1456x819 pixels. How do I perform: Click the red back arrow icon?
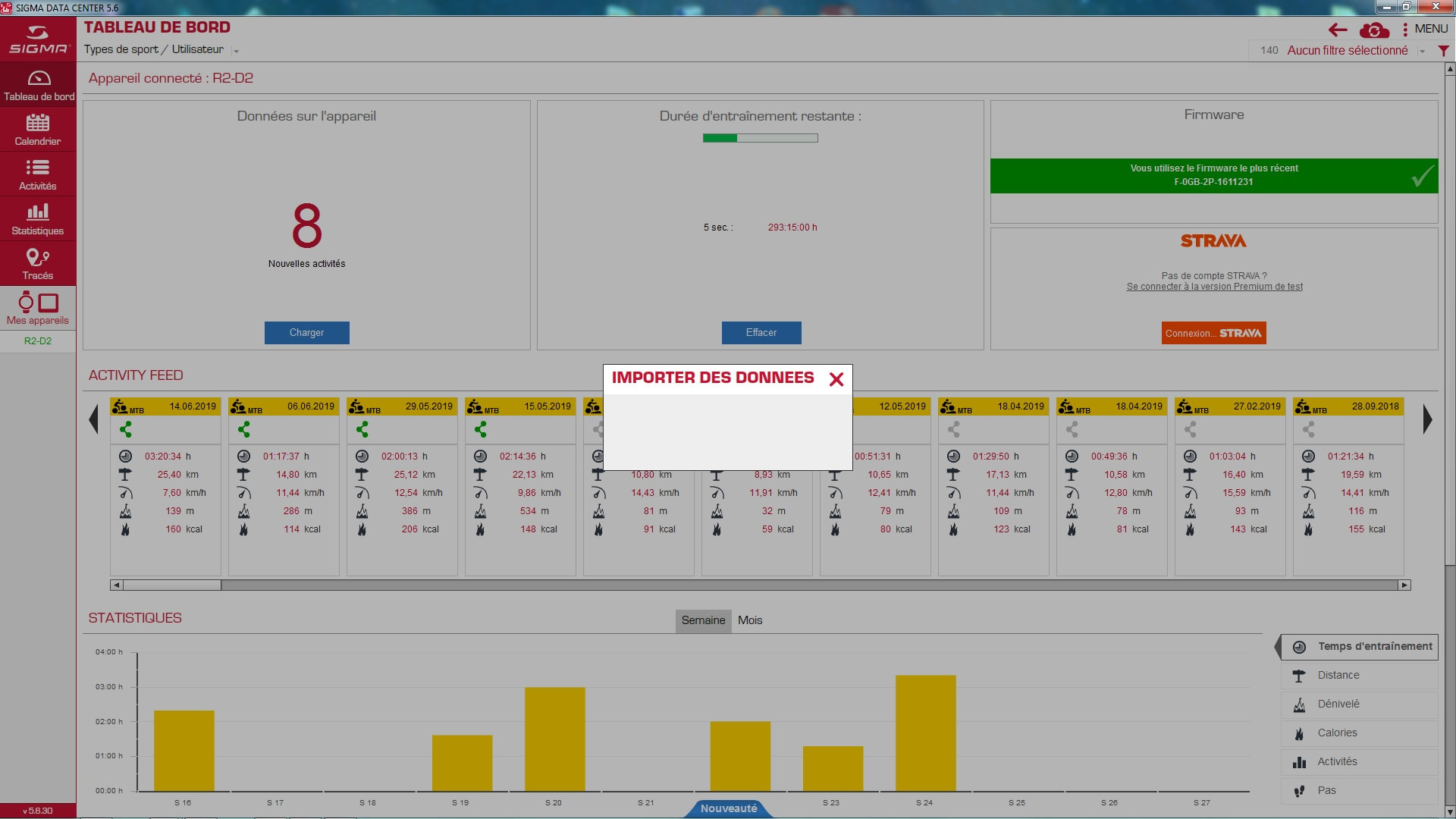click(x=1338, y=30)
